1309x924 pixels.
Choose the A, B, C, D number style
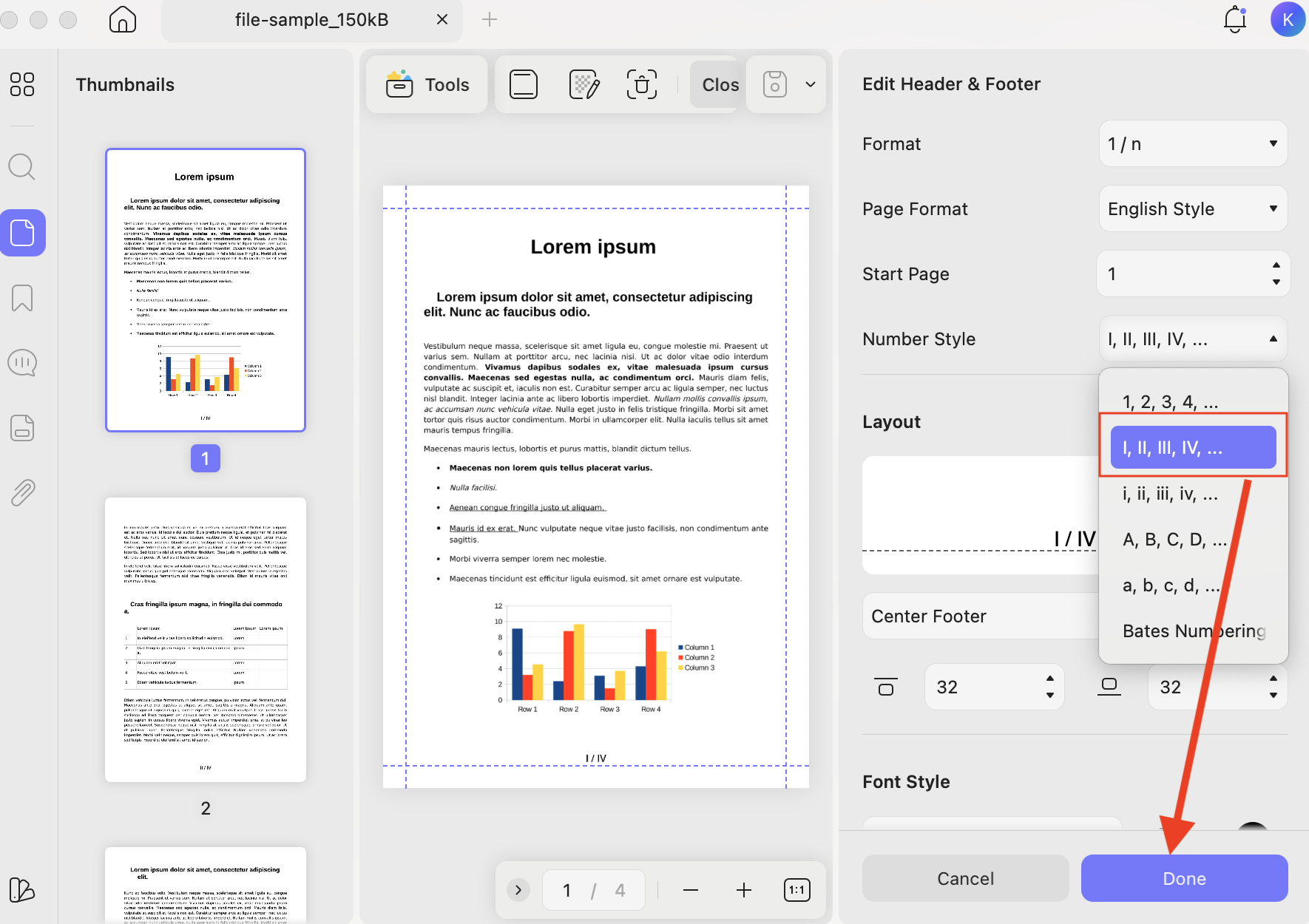(1193, 540)
